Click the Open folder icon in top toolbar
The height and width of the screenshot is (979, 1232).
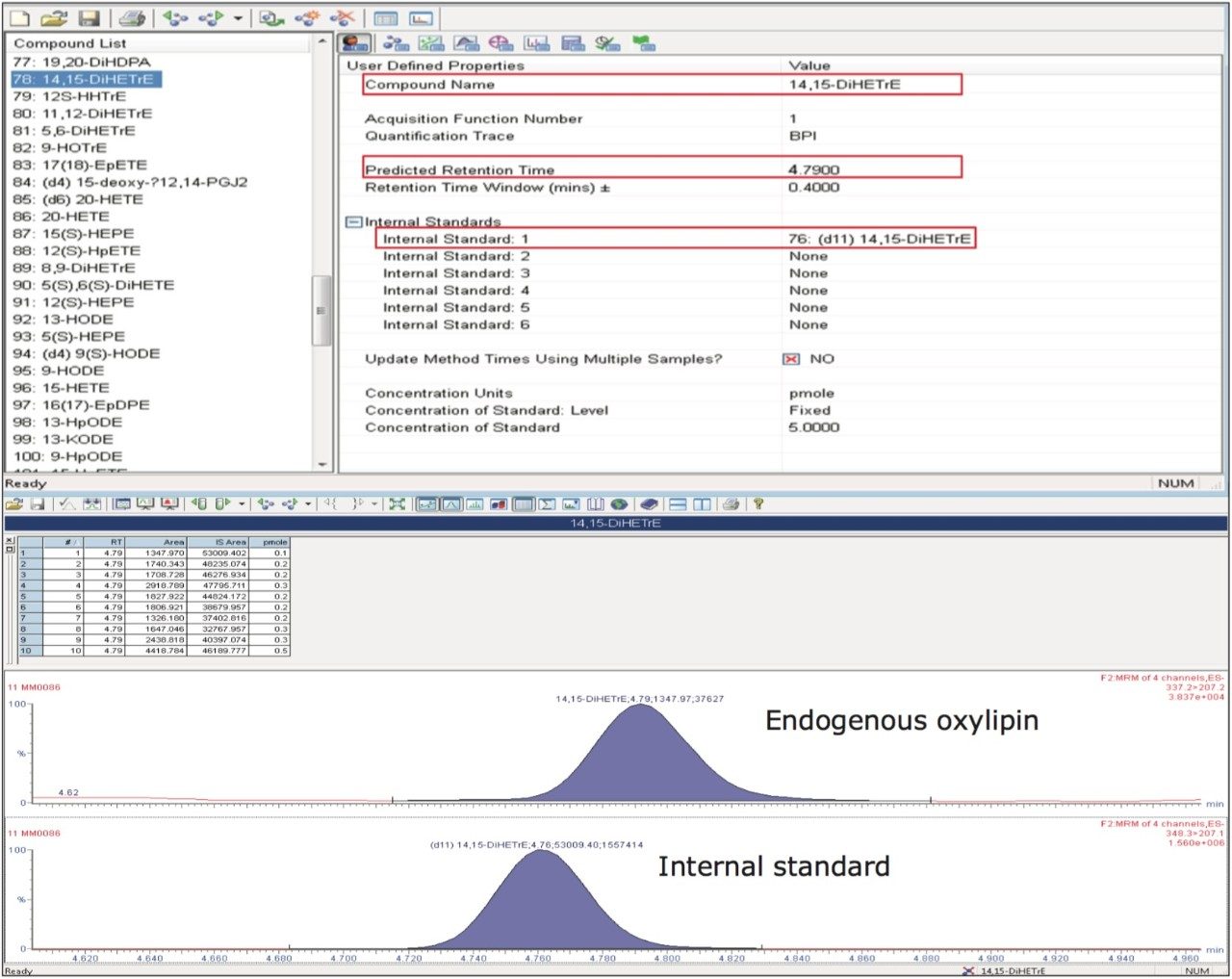[54, 18]
